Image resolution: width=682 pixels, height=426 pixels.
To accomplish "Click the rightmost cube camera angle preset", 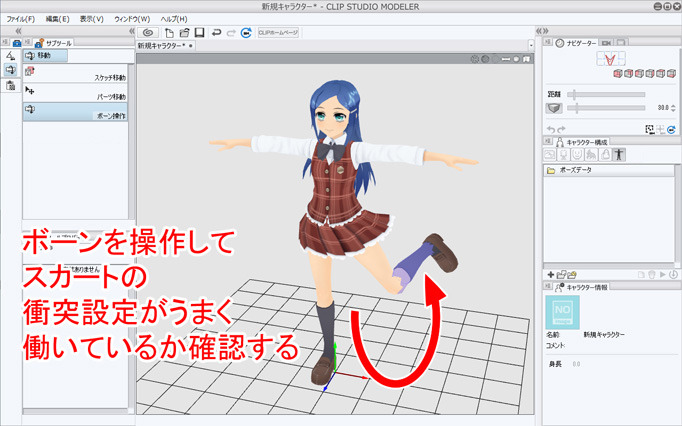I will pos(671,74).
